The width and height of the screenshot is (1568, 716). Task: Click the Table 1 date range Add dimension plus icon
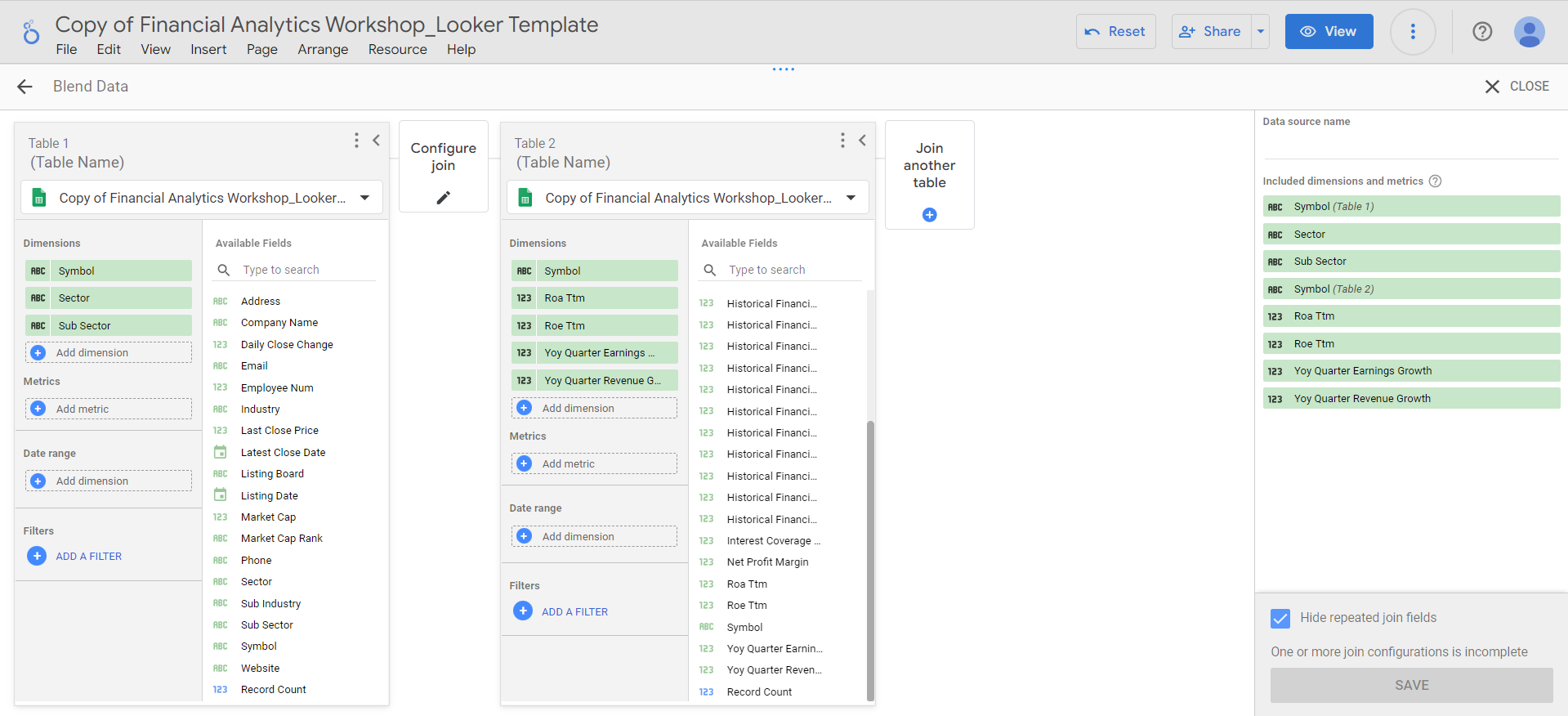coord(38,481)
